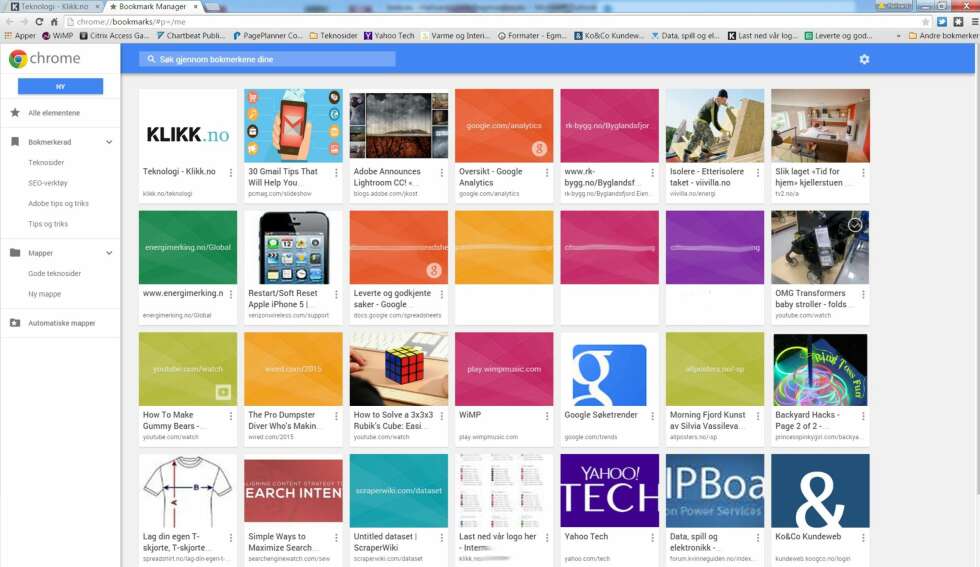Select the OMG Transformers baby stroller card checkmark
Viewport: 980px width, 567px height.
tap(854, 225)
